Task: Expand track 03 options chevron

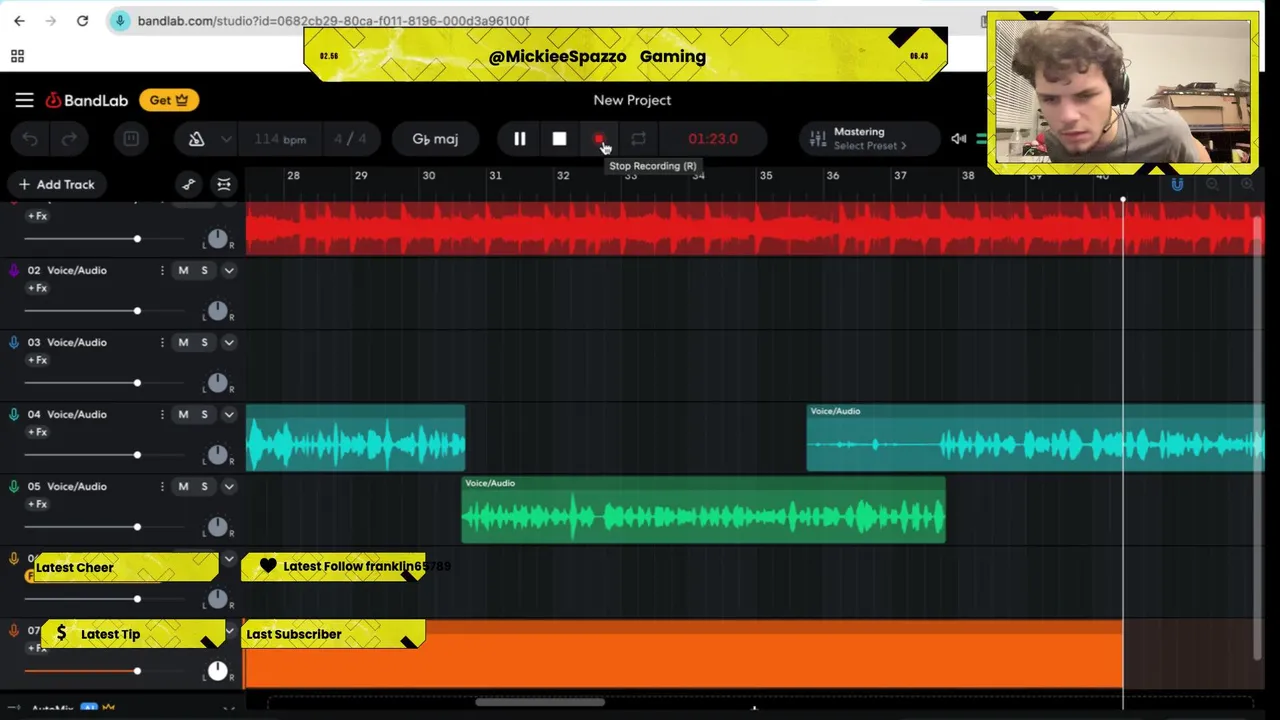Action: (229, 342)
